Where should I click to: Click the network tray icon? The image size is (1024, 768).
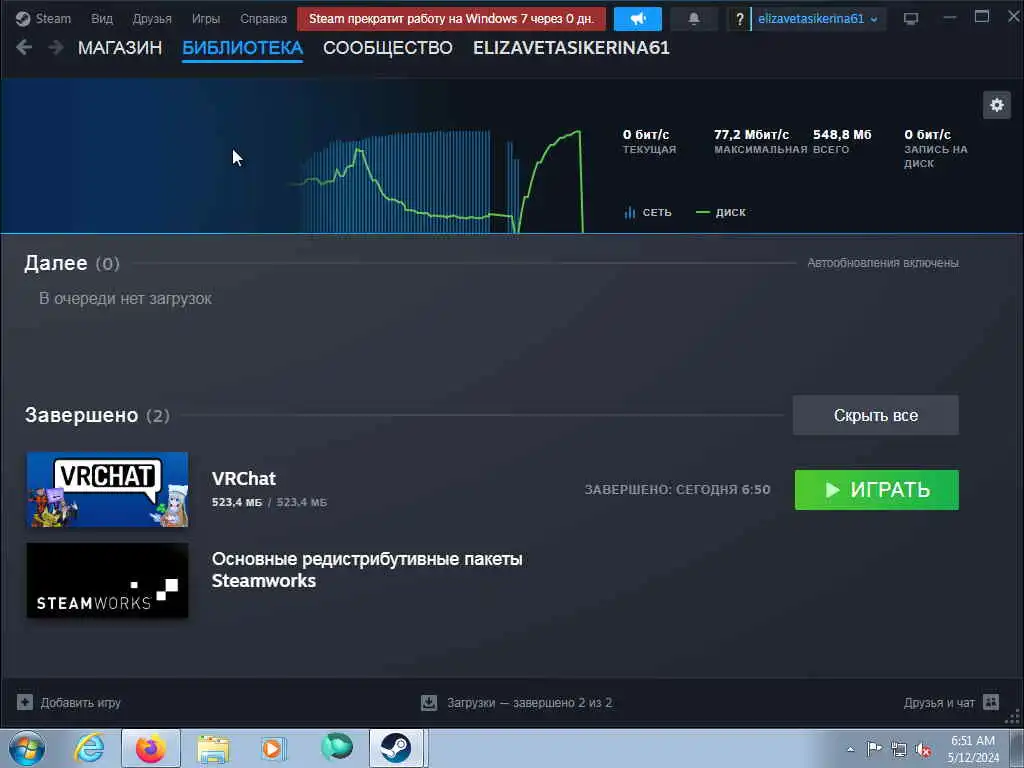899,750
